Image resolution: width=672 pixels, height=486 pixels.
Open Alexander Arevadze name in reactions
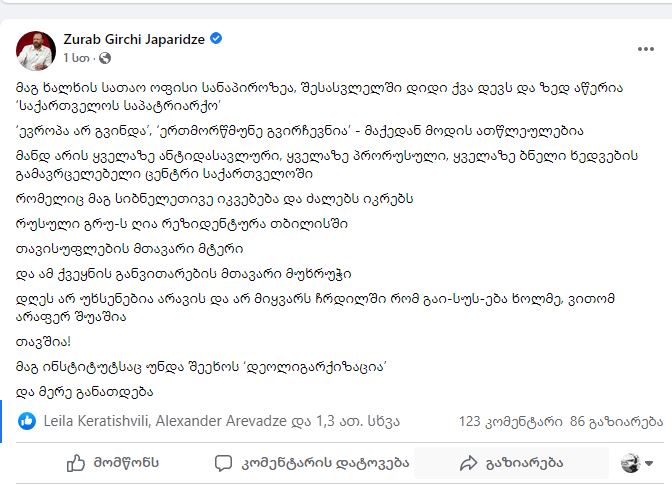(221, 421)
